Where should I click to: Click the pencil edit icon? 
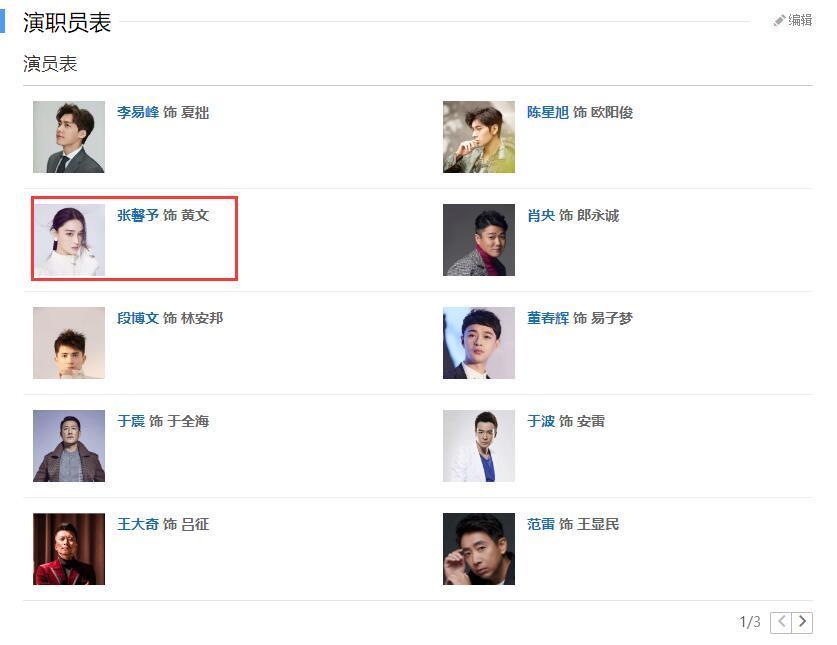coord(779,21)
